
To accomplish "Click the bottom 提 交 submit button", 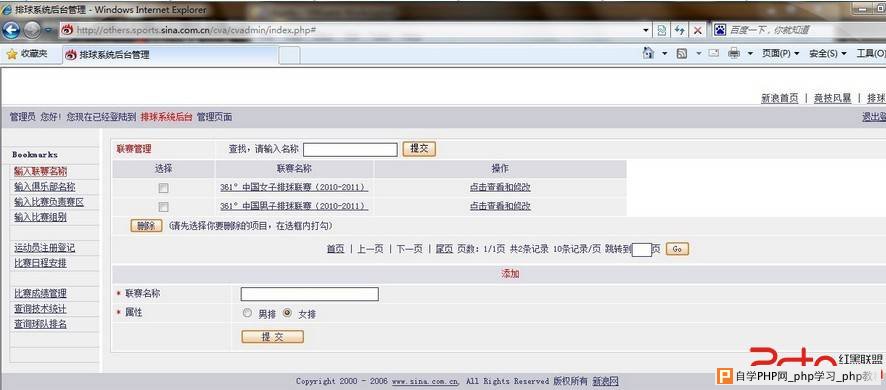I will pyautogui.click(x=272, y=337).
